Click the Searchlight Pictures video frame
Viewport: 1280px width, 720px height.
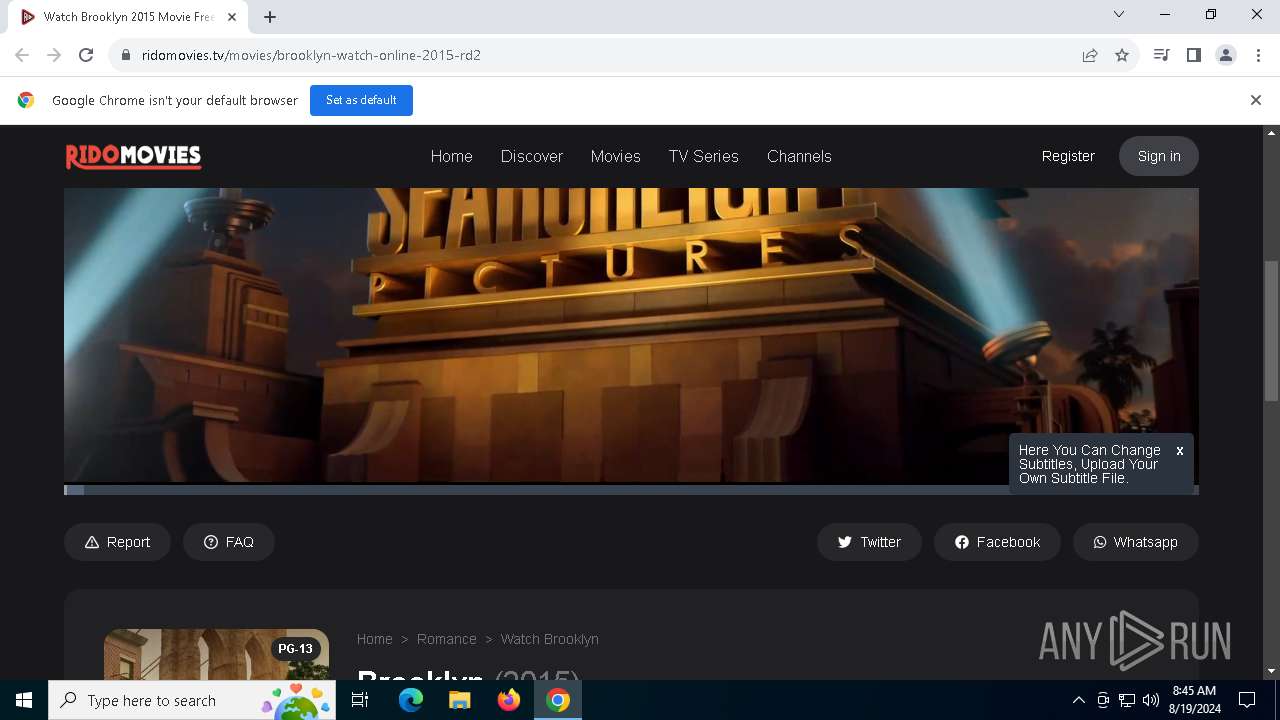pos(631,336)
